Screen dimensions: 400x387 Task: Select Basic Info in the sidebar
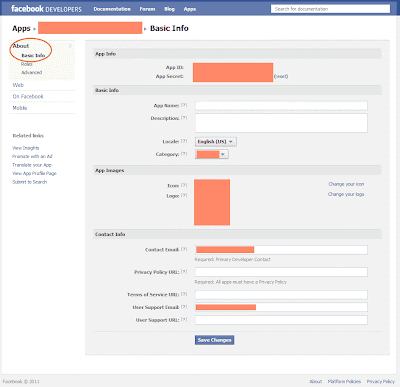(x=33, y=55)
